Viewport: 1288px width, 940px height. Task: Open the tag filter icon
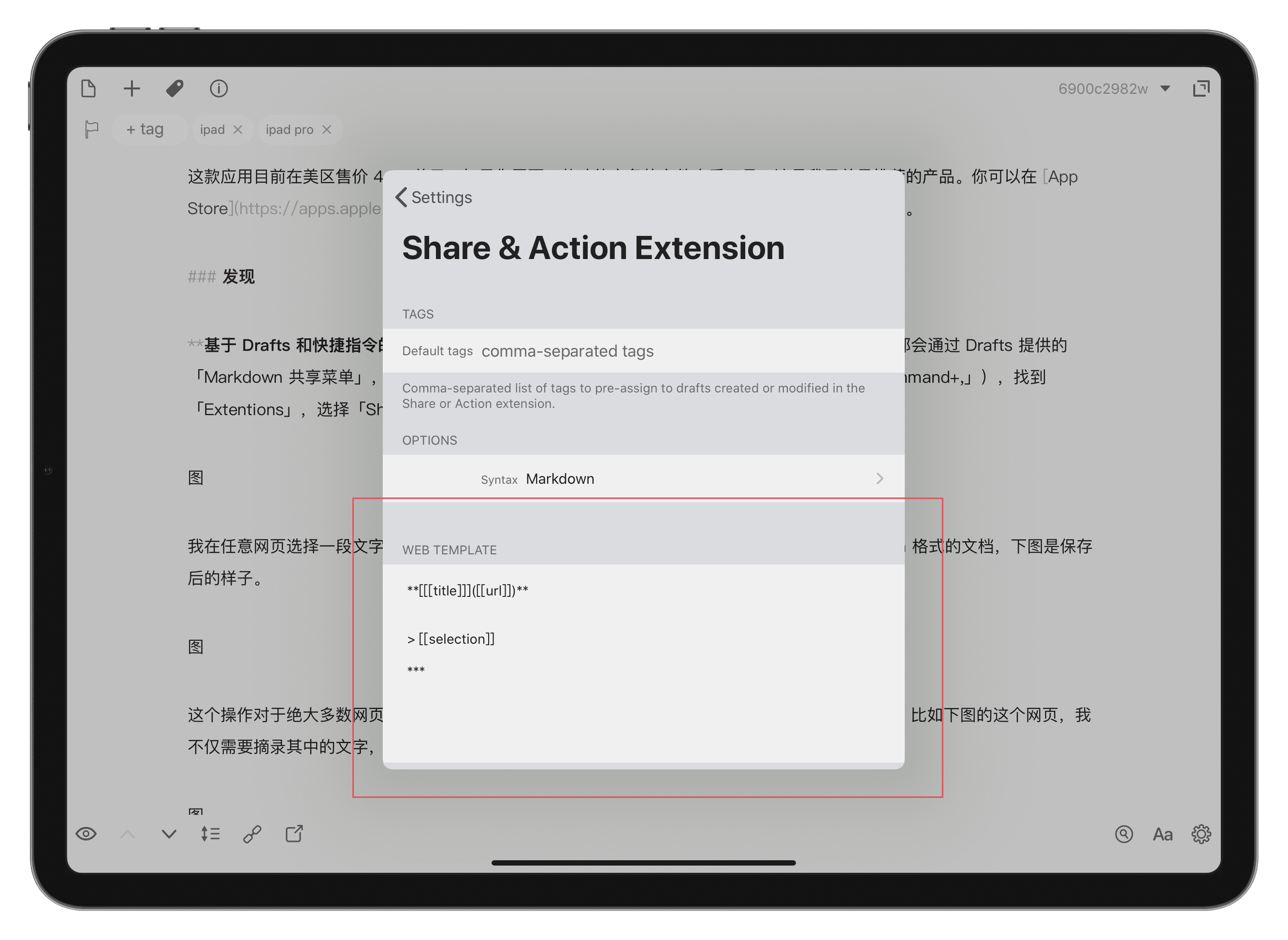(x=174, y=89)
